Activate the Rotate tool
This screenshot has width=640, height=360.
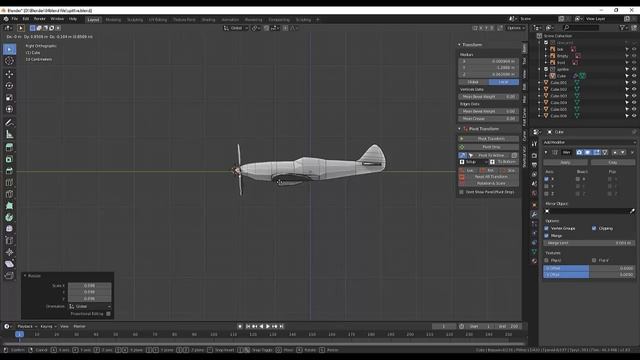pos(9,86)
